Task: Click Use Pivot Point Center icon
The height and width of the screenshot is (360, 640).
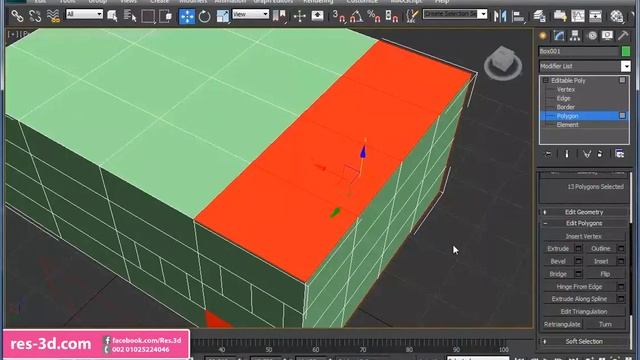Action: 280,16
